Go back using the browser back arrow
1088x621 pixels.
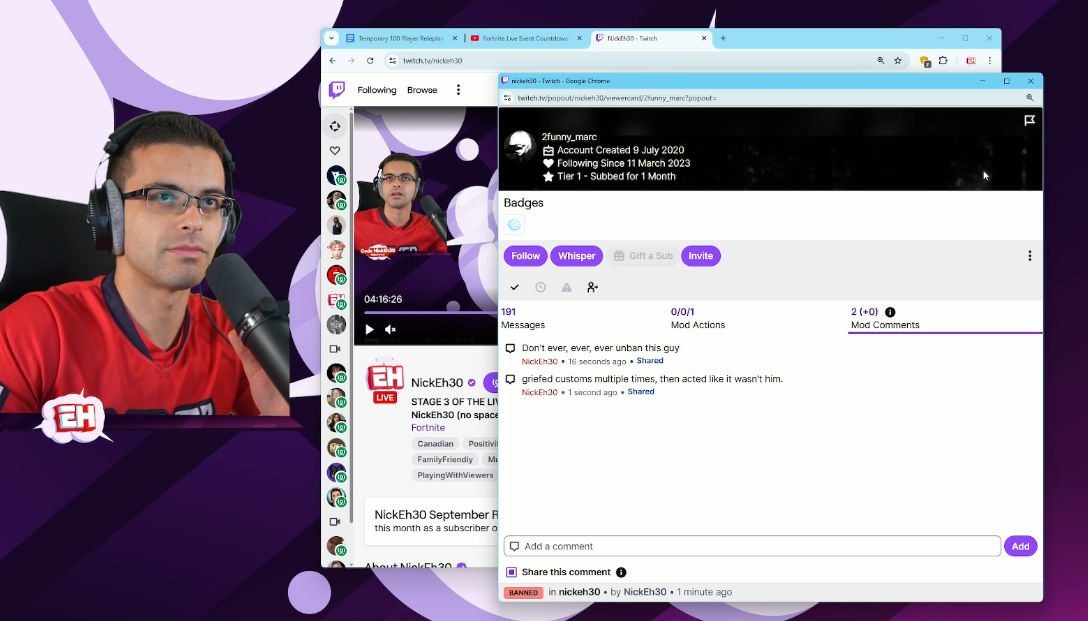332,60
